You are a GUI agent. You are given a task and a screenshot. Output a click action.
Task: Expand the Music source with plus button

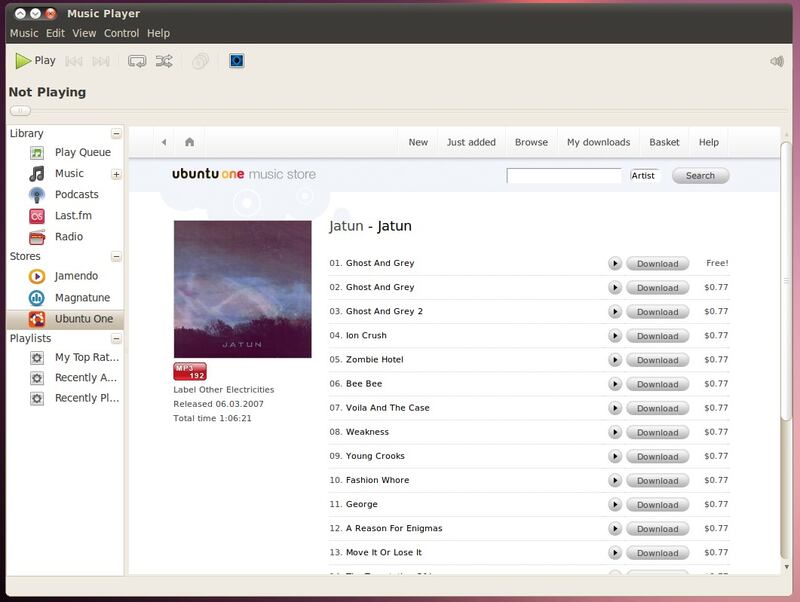116,174
